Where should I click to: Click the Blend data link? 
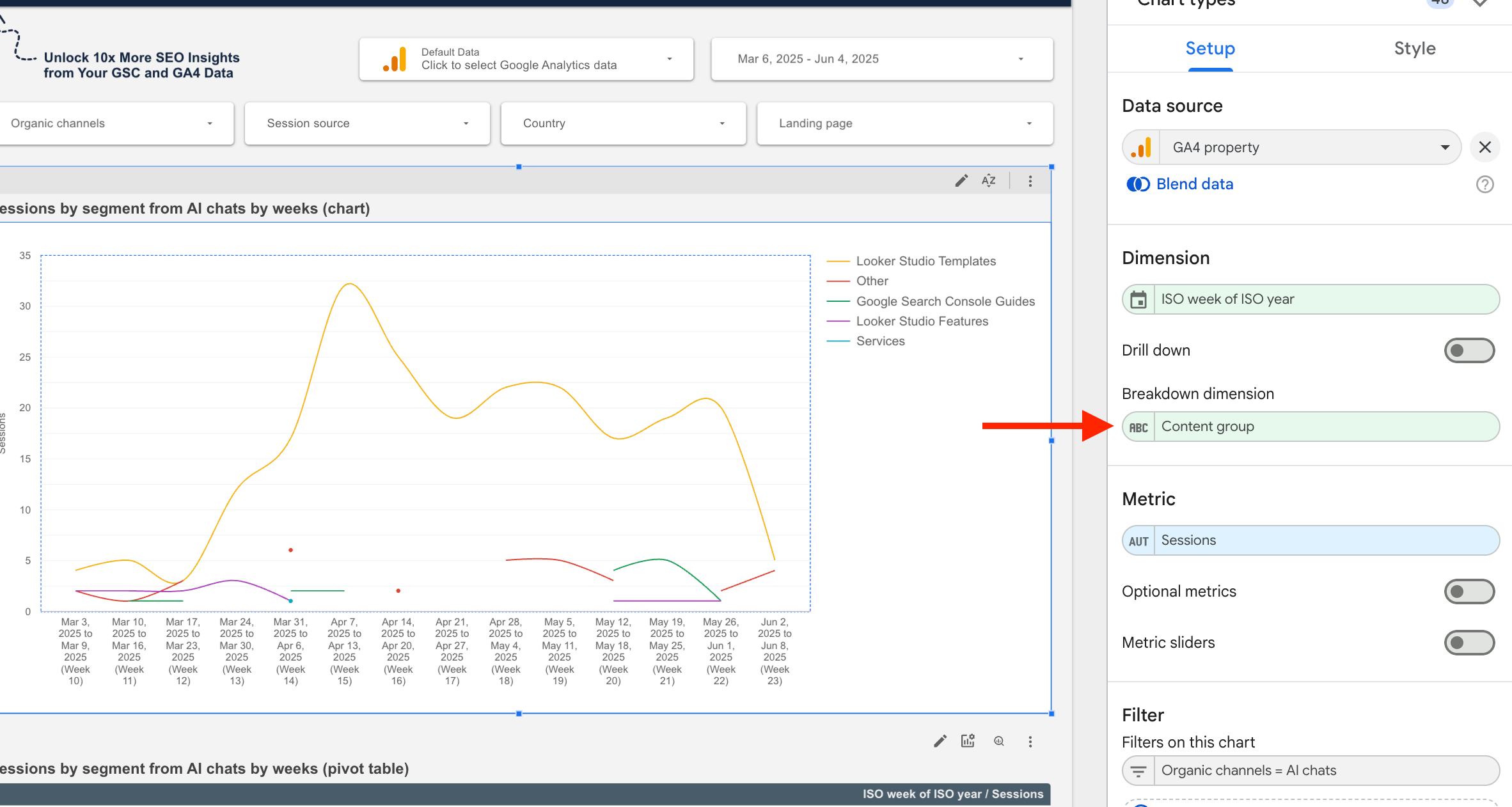click(1194, 184)
